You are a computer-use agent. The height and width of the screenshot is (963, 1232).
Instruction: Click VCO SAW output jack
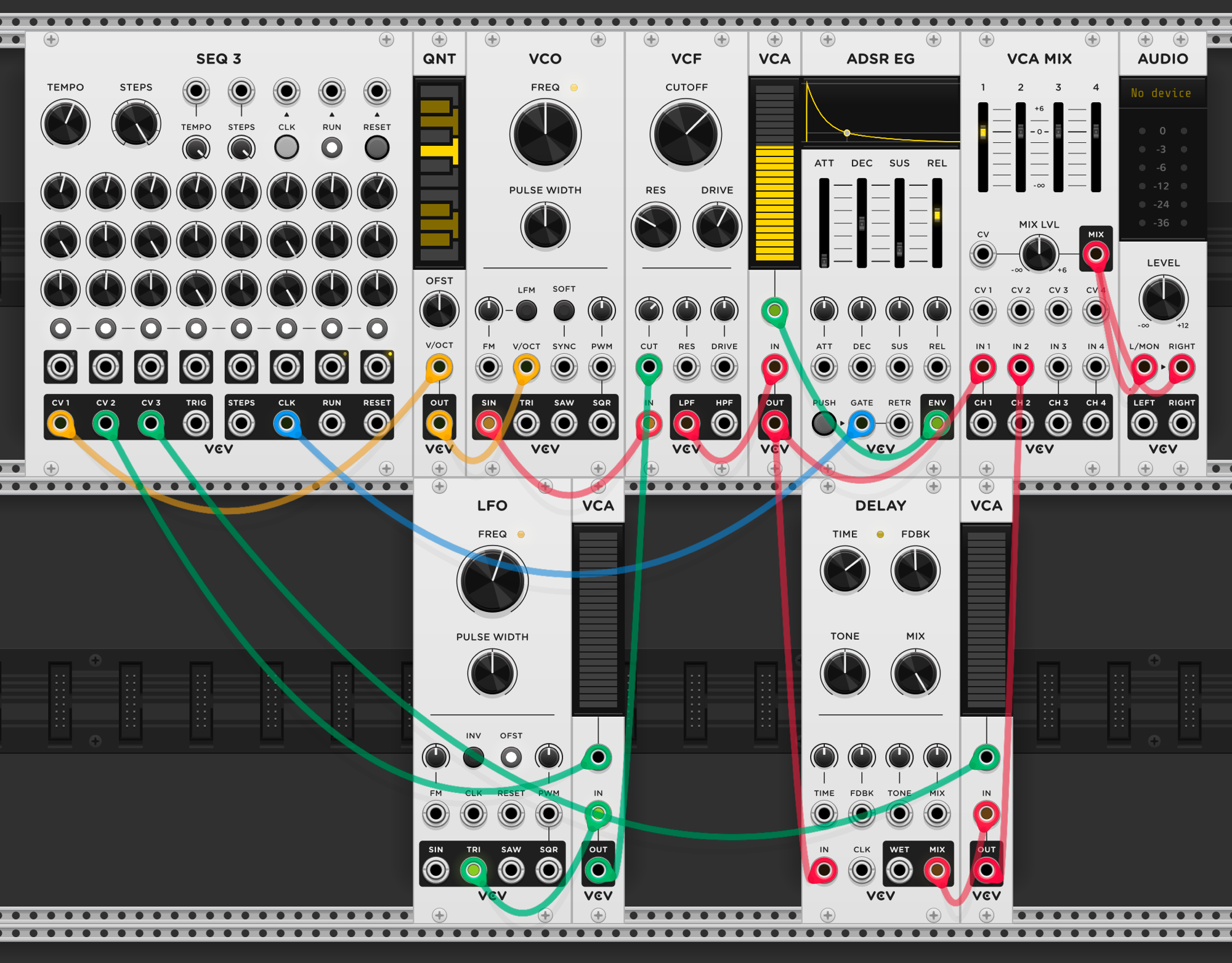(x=564, y=424)
